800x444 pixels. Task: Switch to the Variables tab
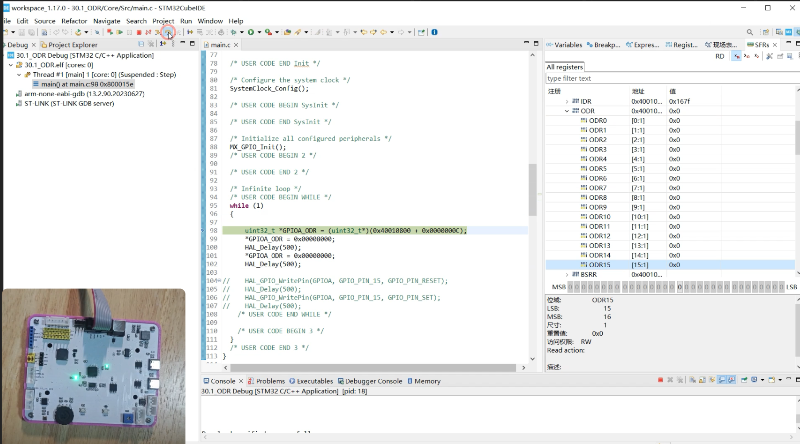567,45
